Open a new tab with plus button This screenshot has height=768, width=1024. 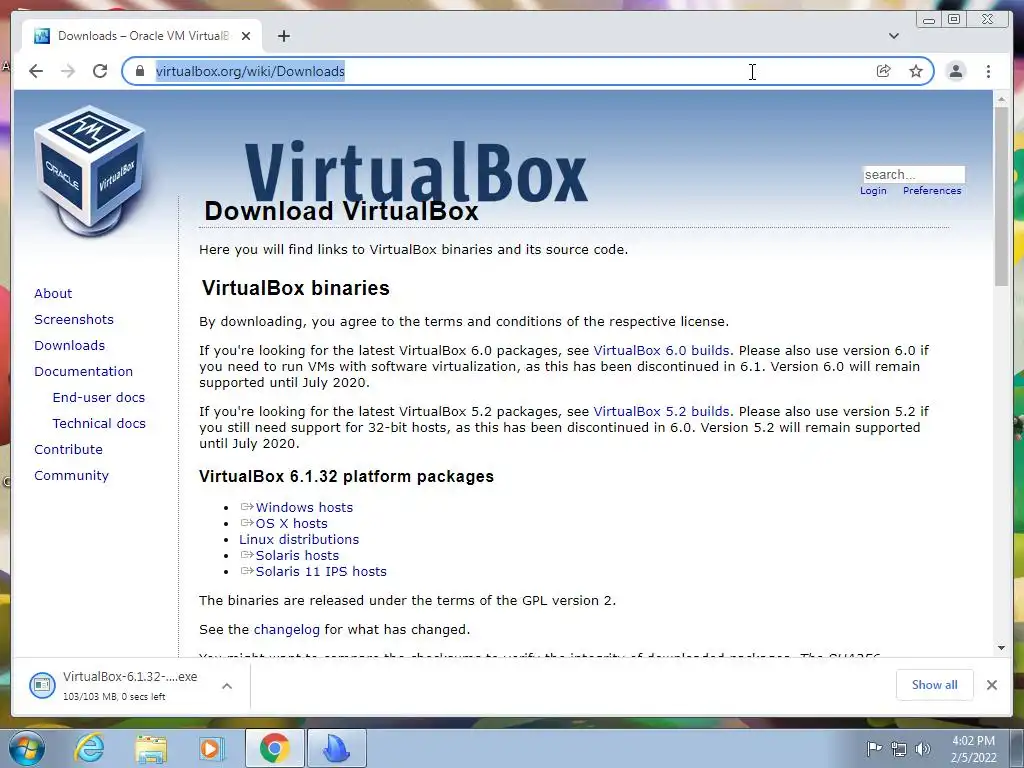(283, 36)
